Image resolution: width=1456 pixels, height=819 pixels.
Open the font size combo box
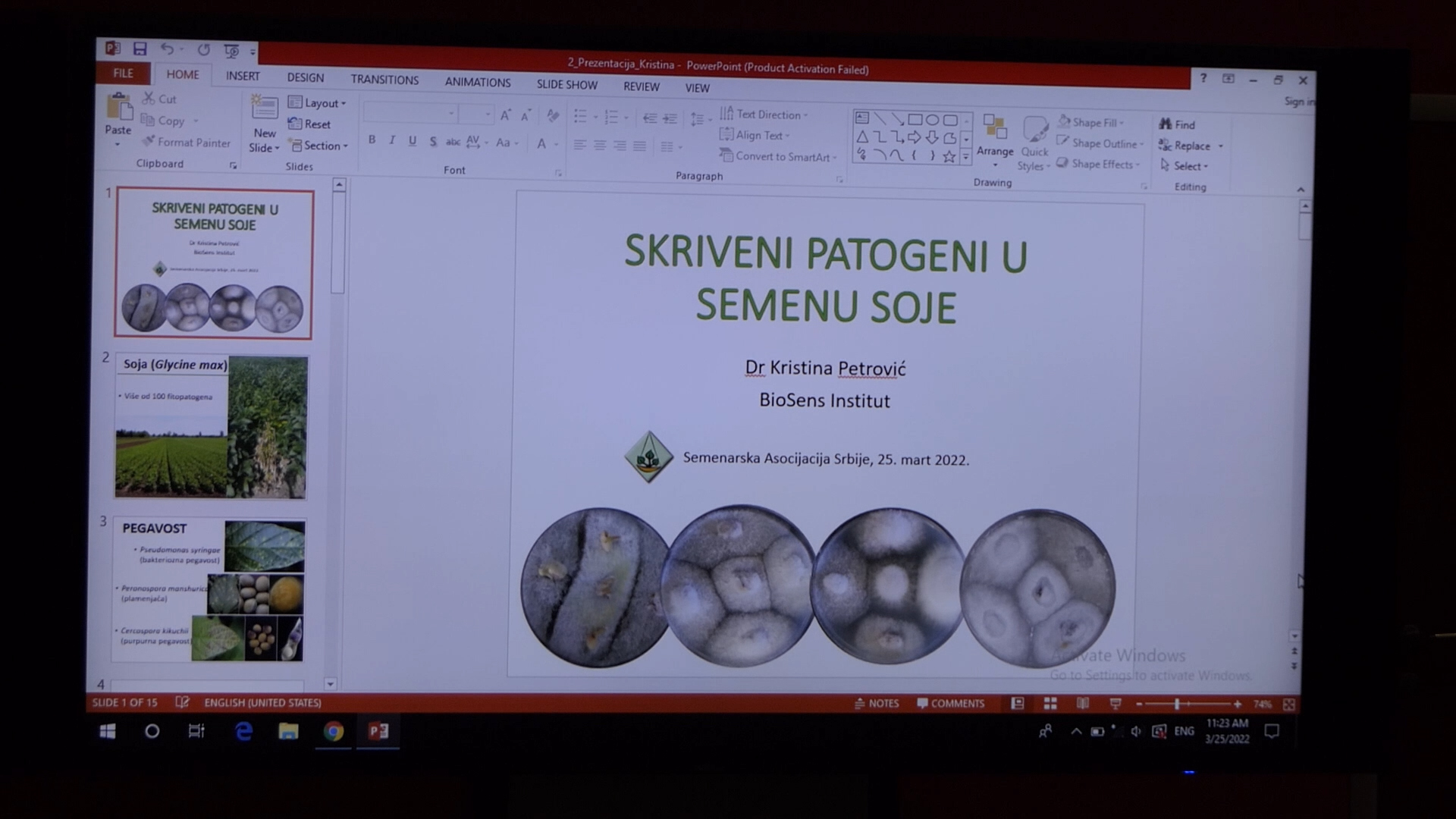click(x=477, y=115)
